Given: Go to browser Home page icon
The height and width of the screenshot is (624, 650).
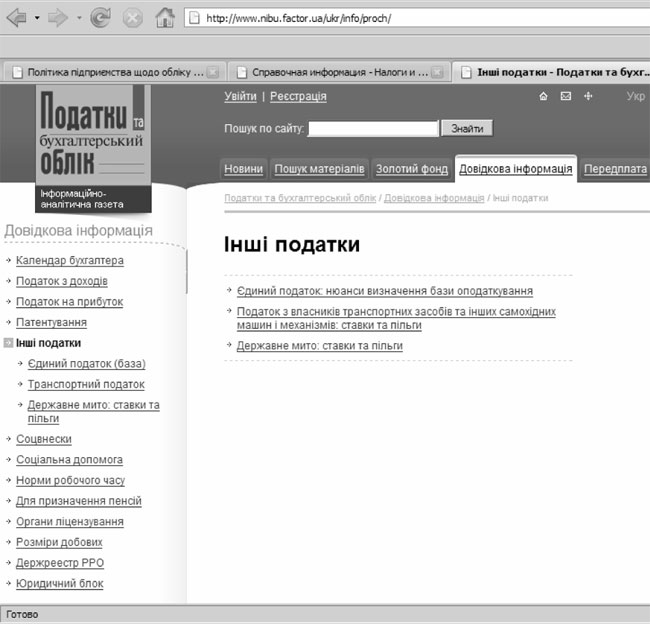Looking at the screenshot, I should click(165, 18).
